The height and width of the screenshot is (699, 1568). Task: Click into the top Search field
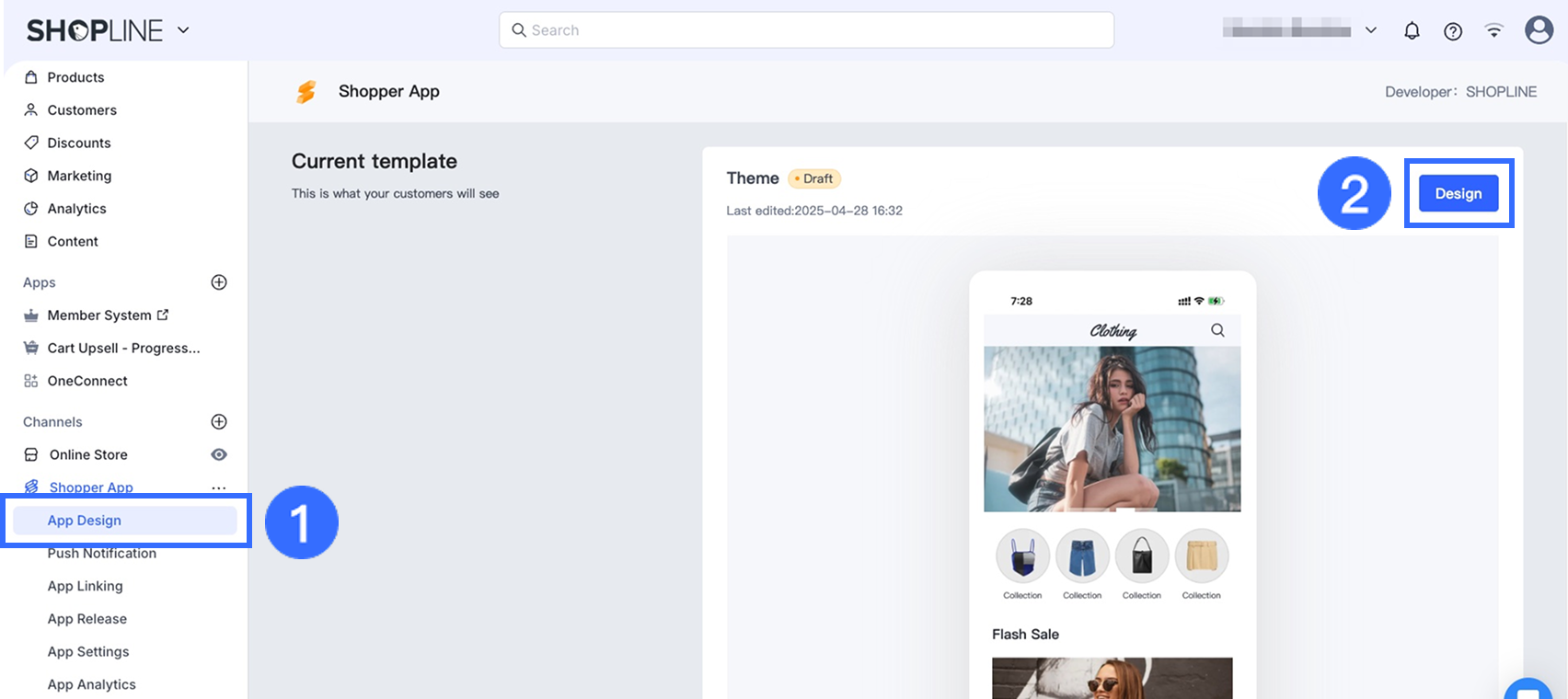pyautogui.click(x=806, y=30)
